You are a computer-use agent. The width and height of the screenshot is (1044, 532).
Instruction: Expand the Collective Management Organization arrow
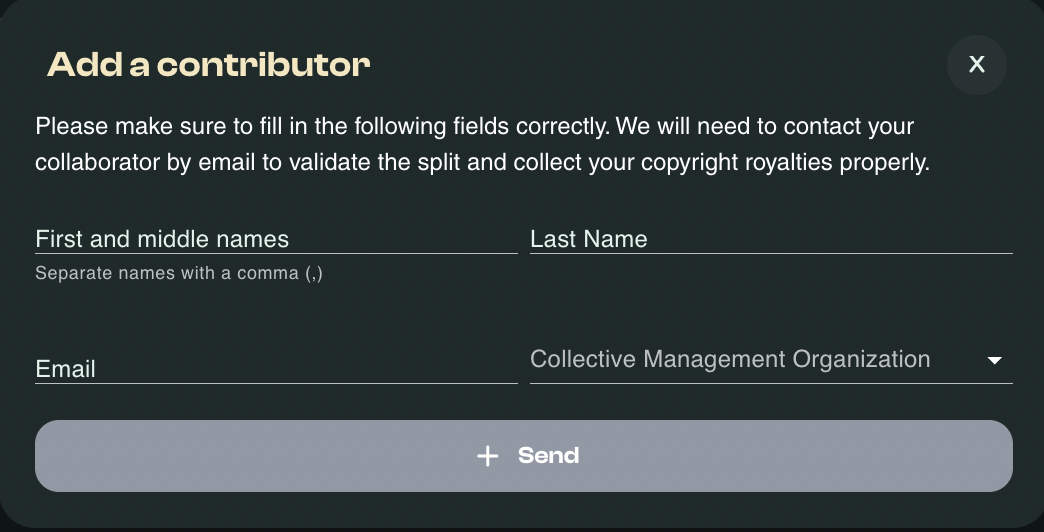pyautogui.click(x=994, y=360)
